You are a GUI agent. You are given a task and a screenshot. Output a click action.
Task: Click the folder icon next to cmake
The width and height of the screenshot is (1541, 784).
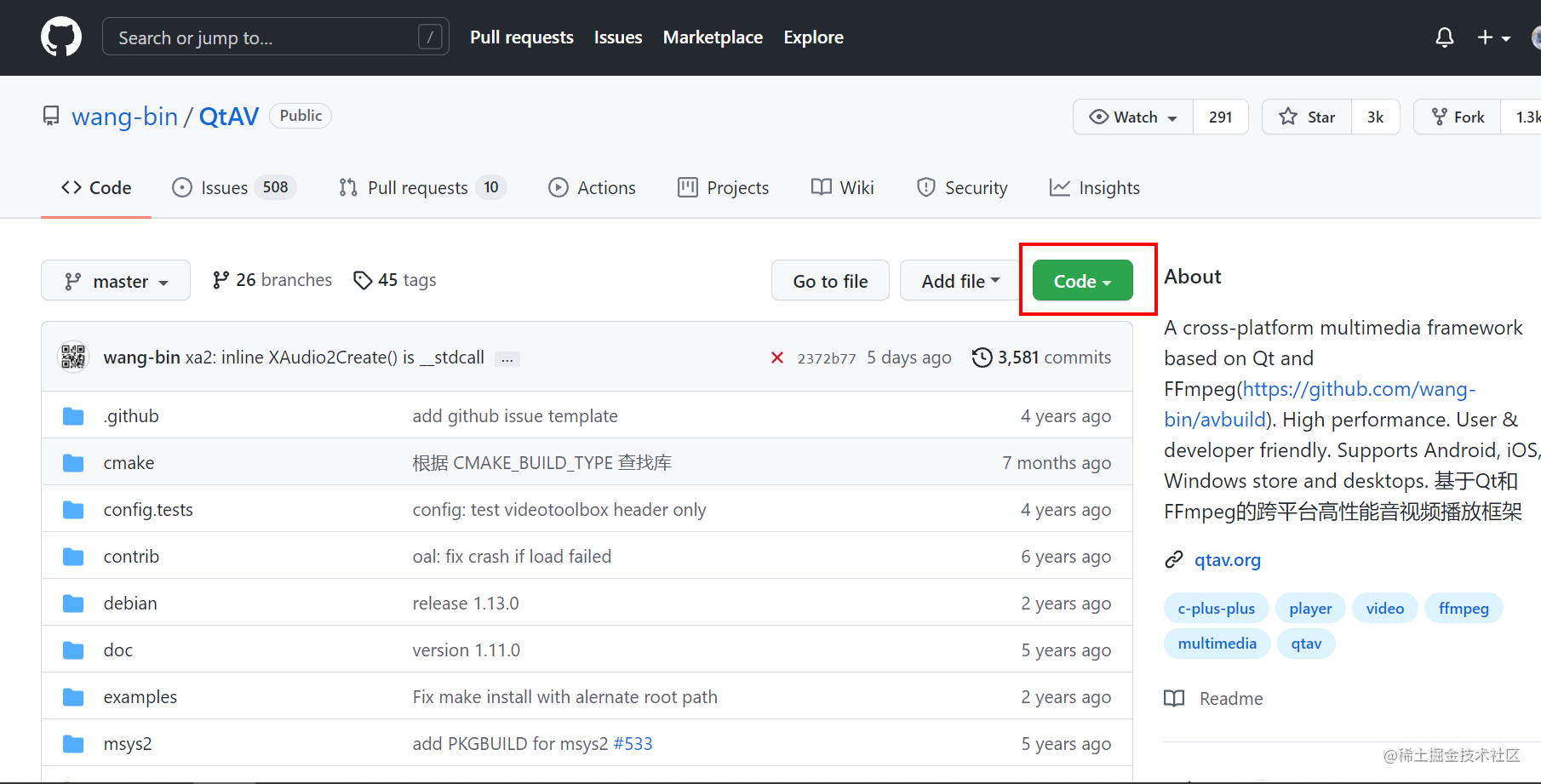[x=73, y=462]
